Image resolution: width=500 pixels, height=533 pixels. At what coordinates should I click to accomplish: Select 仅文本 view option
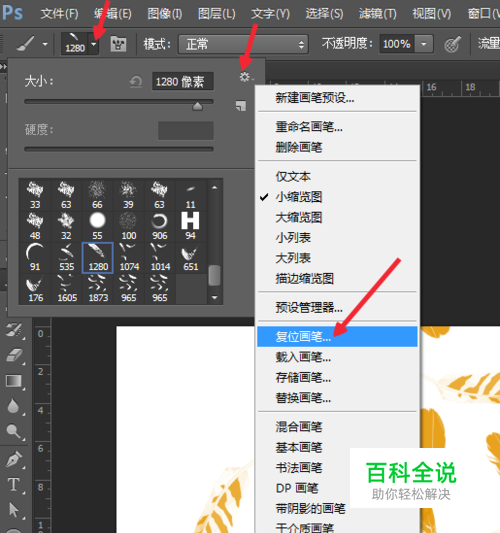click(x=338, y=177)
